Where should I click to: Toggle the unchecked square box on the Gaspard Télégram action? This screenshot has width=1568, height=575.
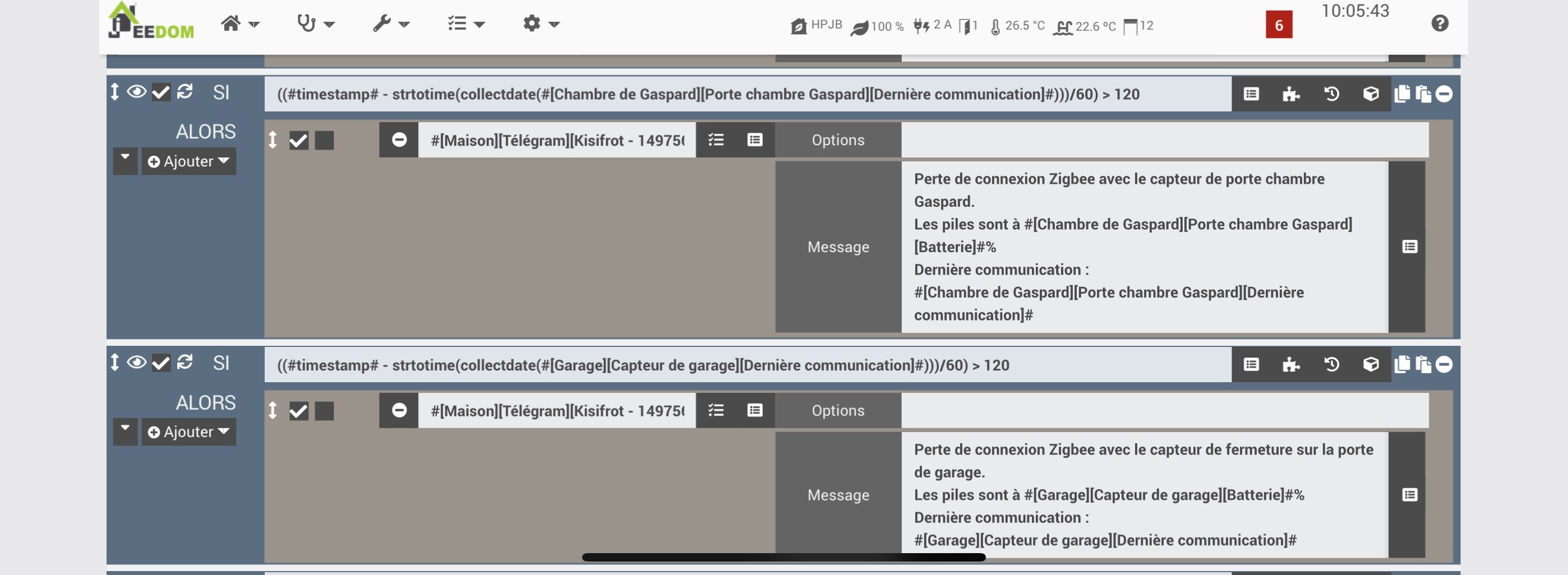coord(325,141)
